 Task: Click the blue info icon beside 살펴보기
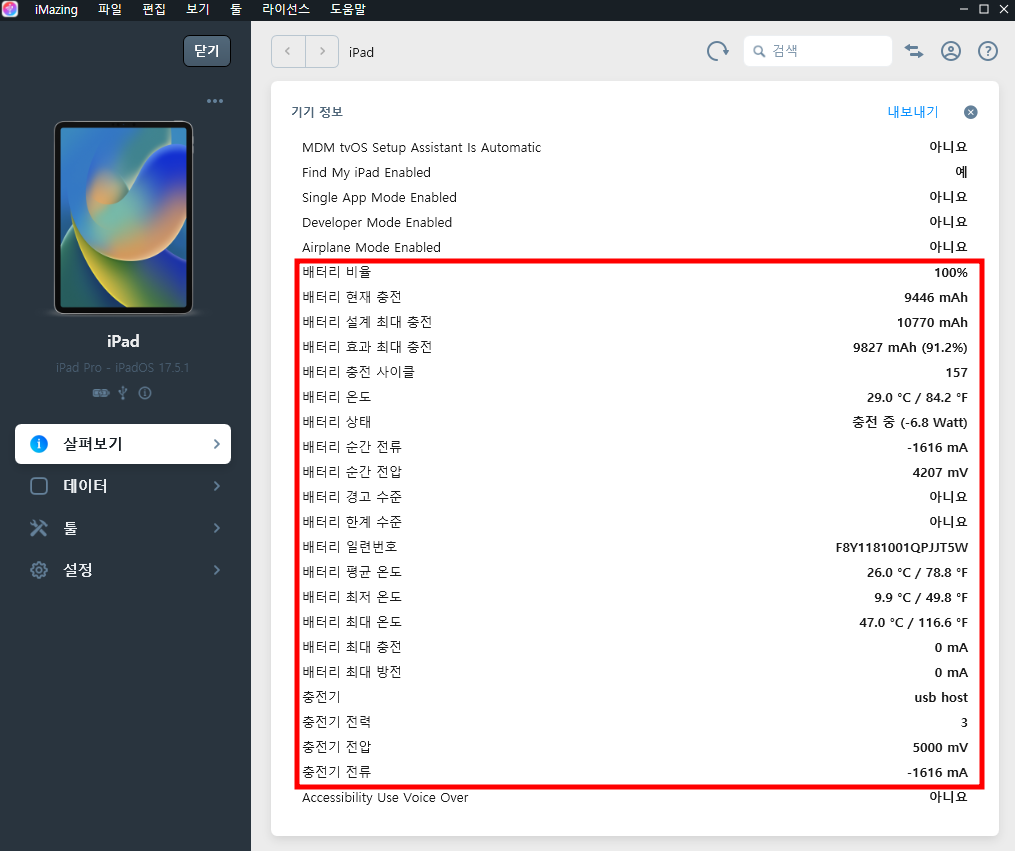pyautogui.click(x=39, y=444)
